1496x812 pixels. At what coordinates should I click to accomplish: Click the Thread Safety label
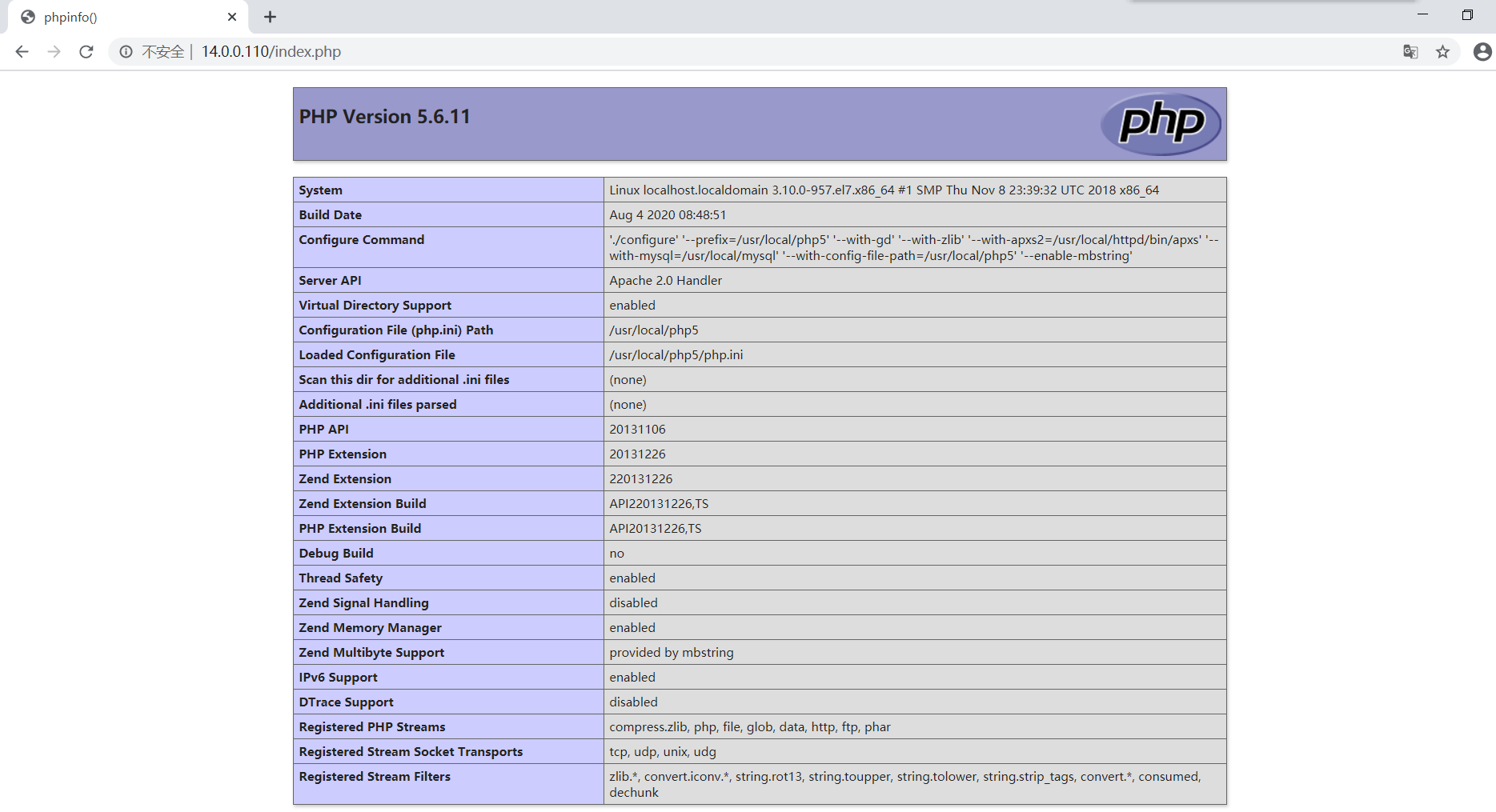click(341, 578)
